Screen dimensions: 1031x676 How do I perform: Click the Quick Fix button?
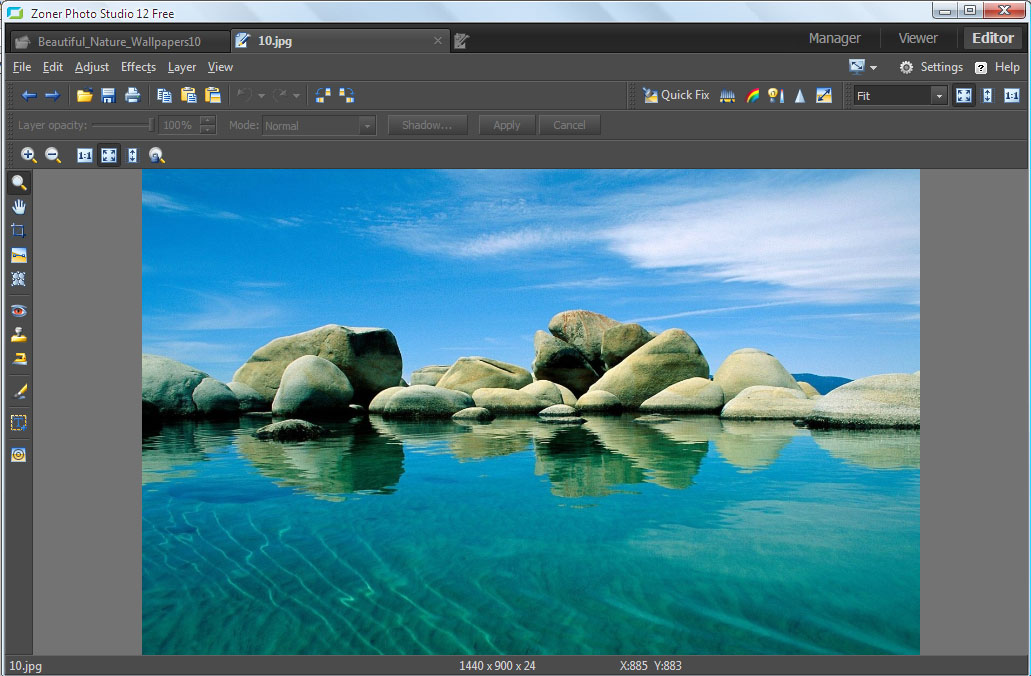676,95
